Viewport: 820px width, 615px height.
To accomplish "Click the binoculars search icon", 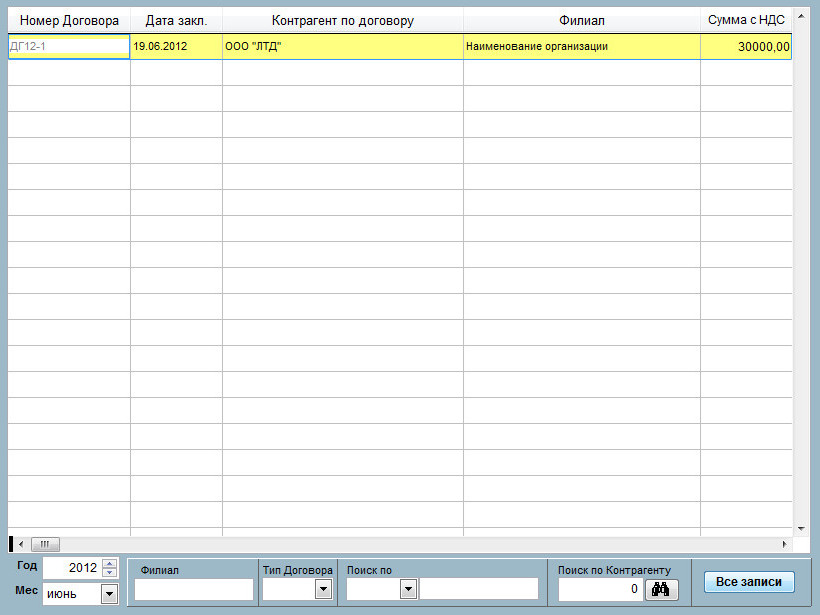I will [x=662, y=590].
